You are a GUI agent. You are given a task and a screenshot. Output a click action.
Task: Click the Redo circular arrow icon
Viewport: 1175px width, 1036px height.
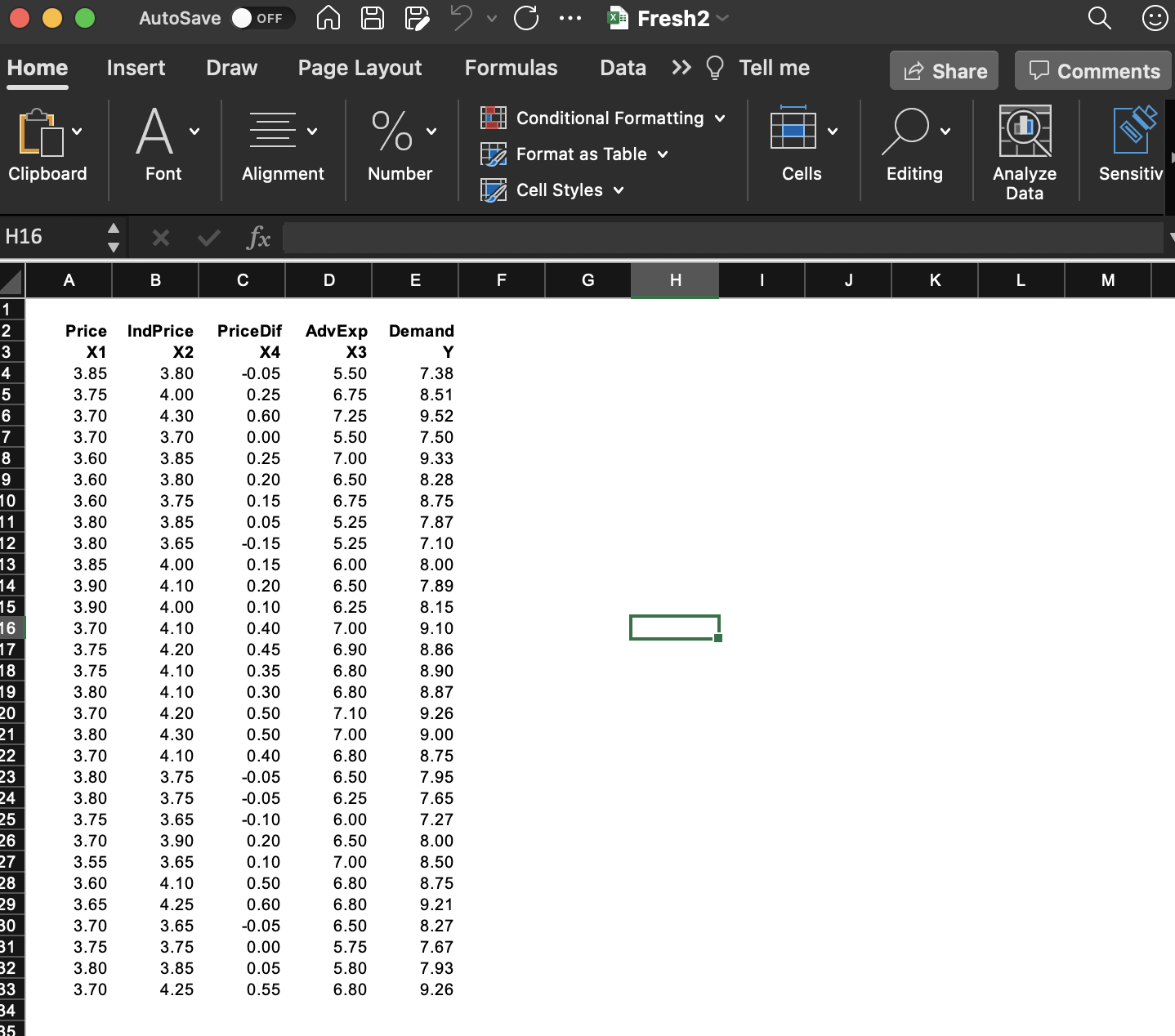click(x=526, y=18)
